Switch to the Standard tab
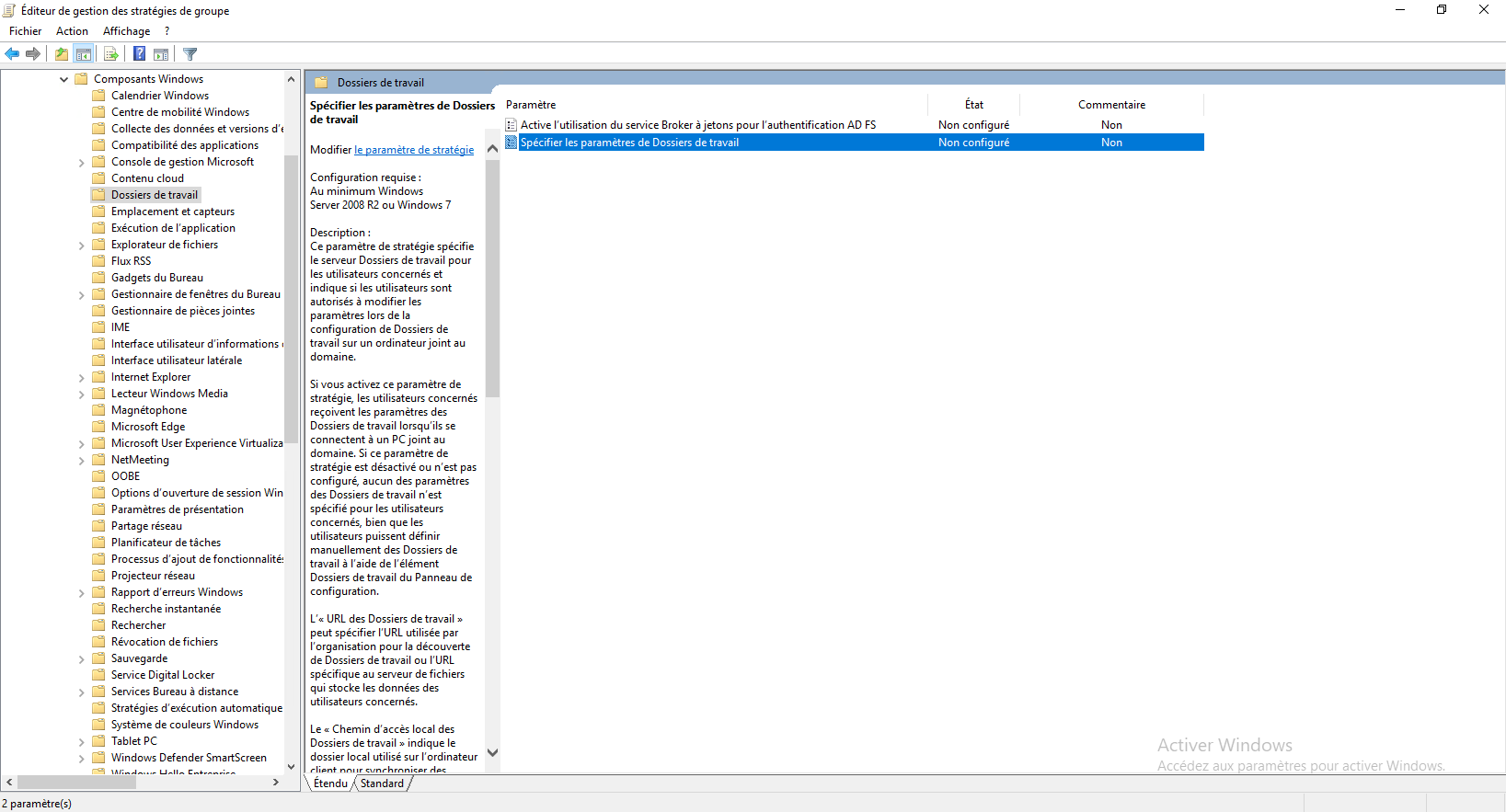This screenshot has height=812, width=1506. coord(382,783)
